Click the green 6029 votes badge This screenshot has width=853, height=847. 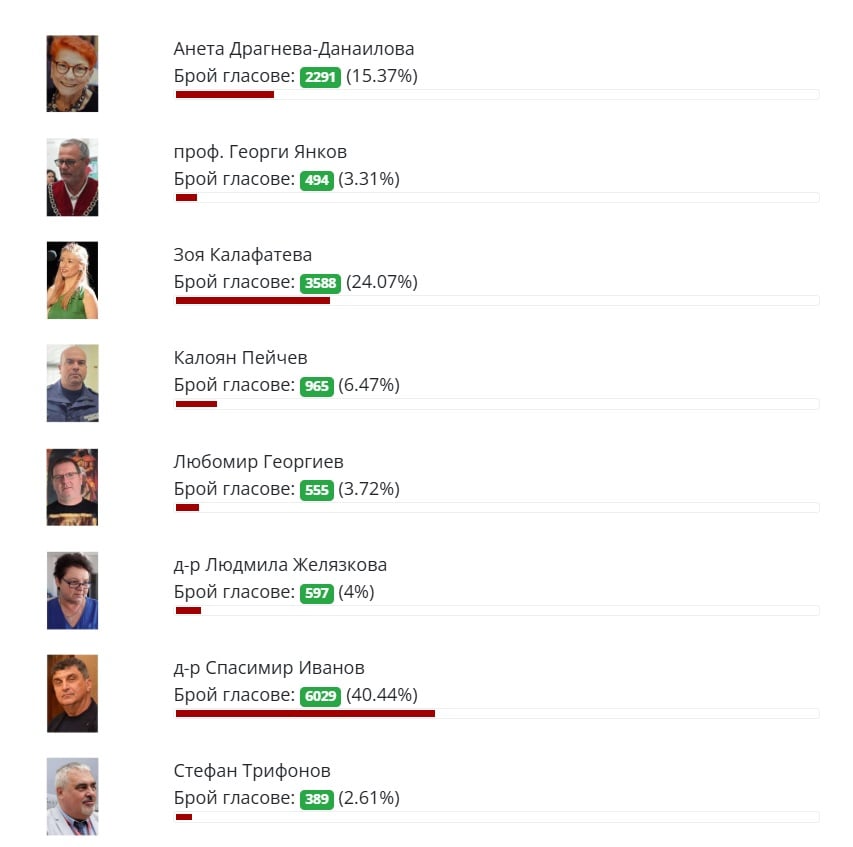(x=320, y=696)
